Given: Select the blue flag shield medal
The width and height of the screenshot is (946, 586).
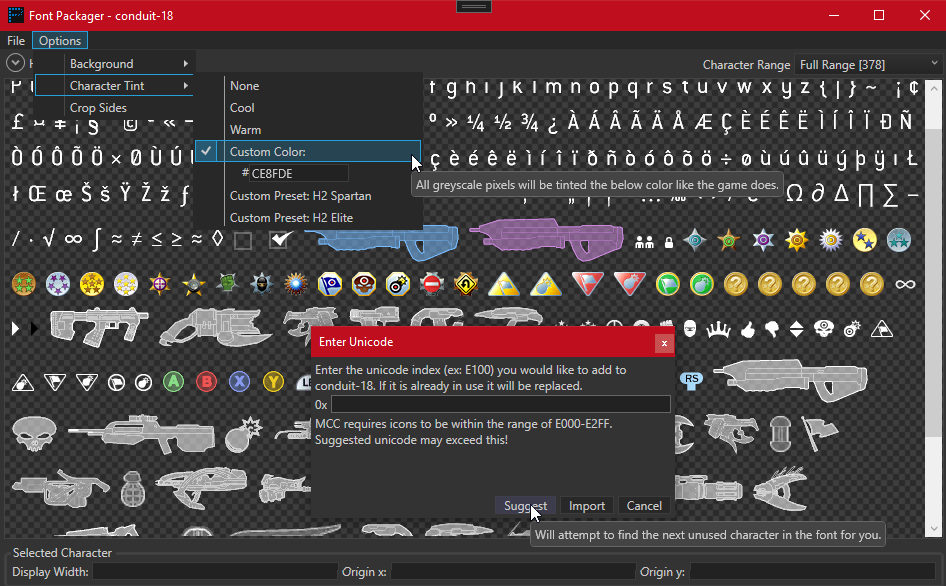Looking at the screenshot, I should [329, 284].
